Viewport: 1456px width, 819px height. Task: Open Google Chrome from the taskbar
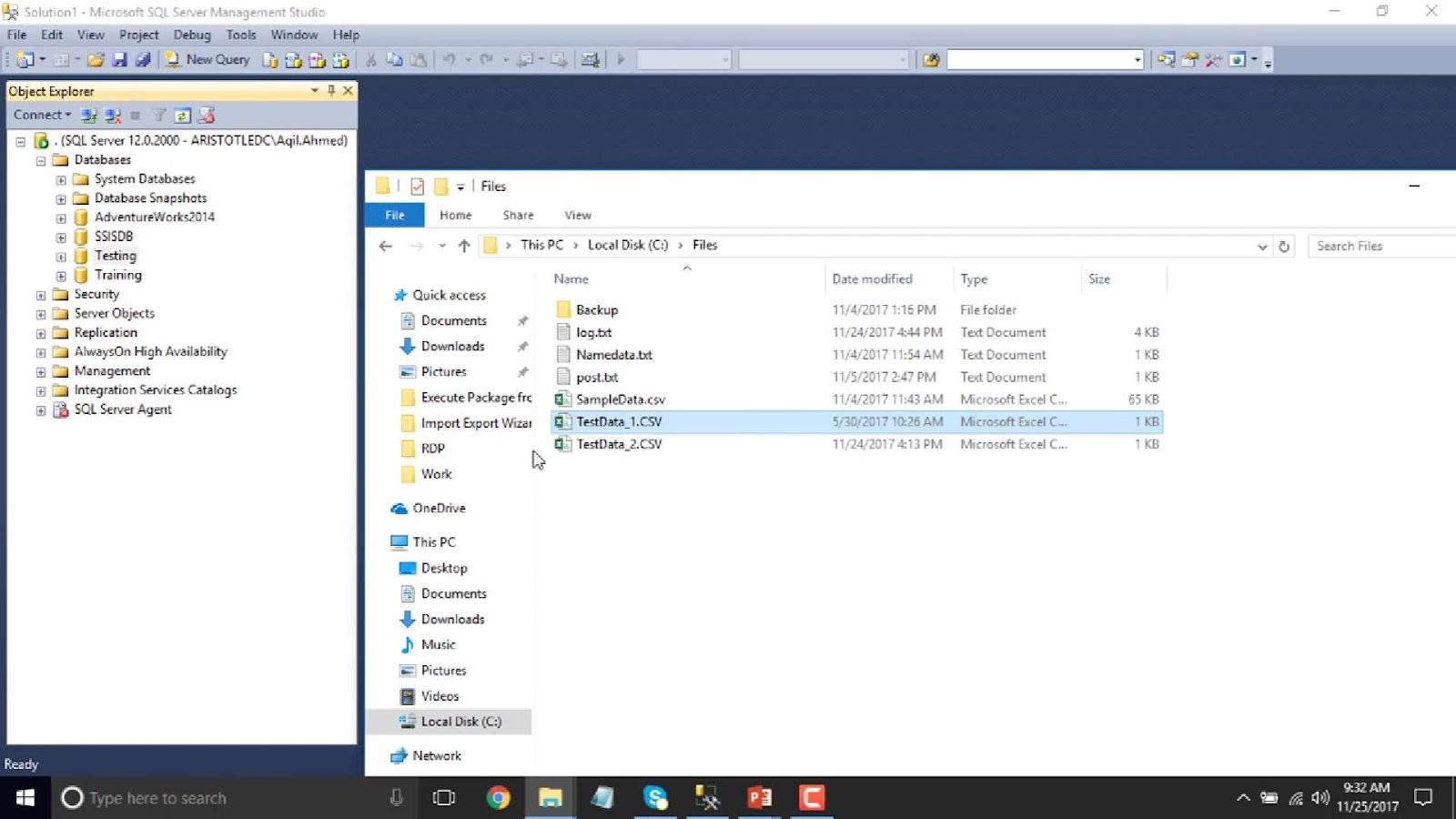498,798
